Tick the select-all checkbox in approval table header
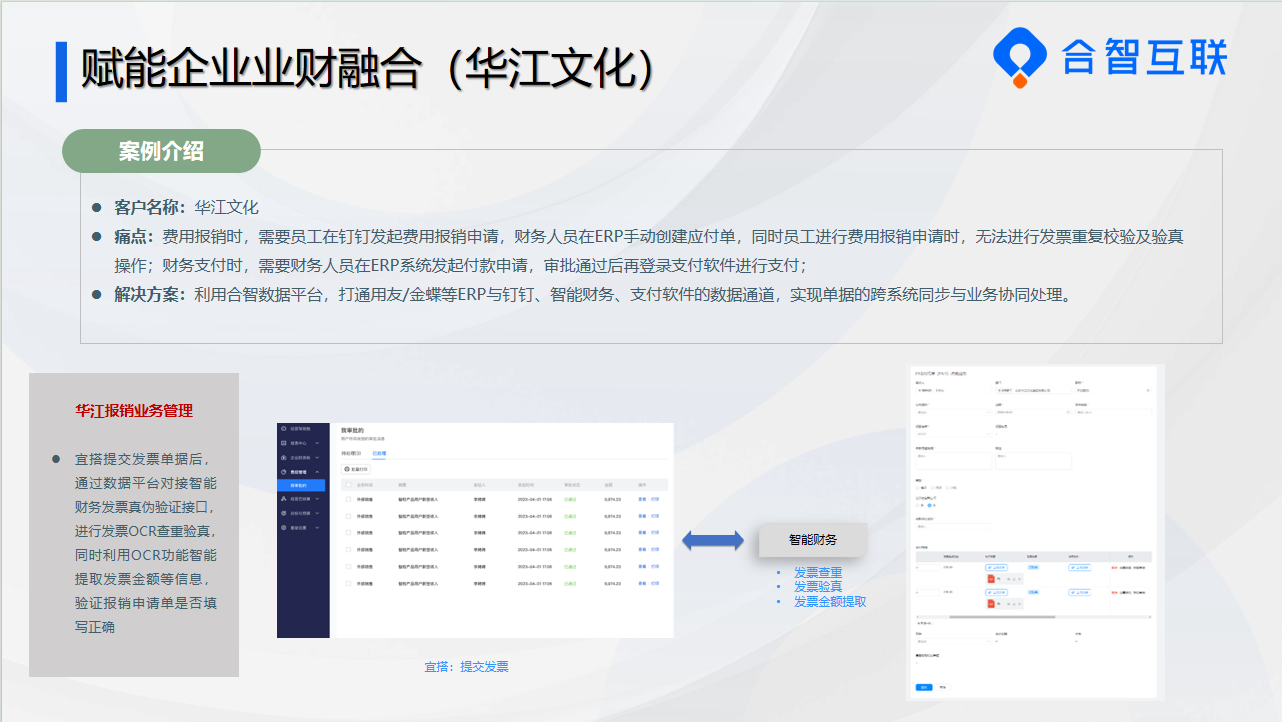 [348, 485]
